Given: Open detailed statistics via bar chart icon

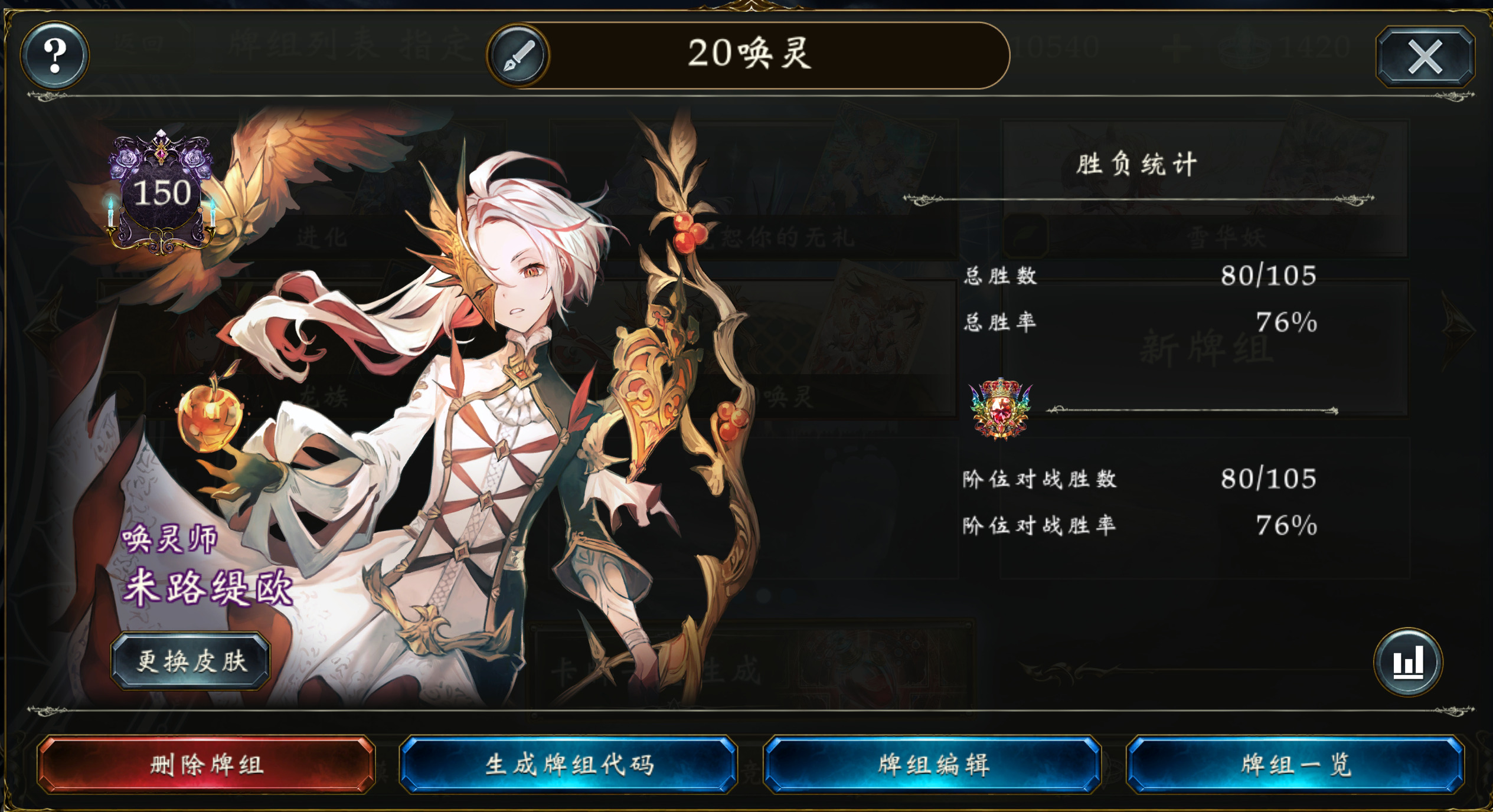Looking at the screenshot, I should pos(1408,662).
